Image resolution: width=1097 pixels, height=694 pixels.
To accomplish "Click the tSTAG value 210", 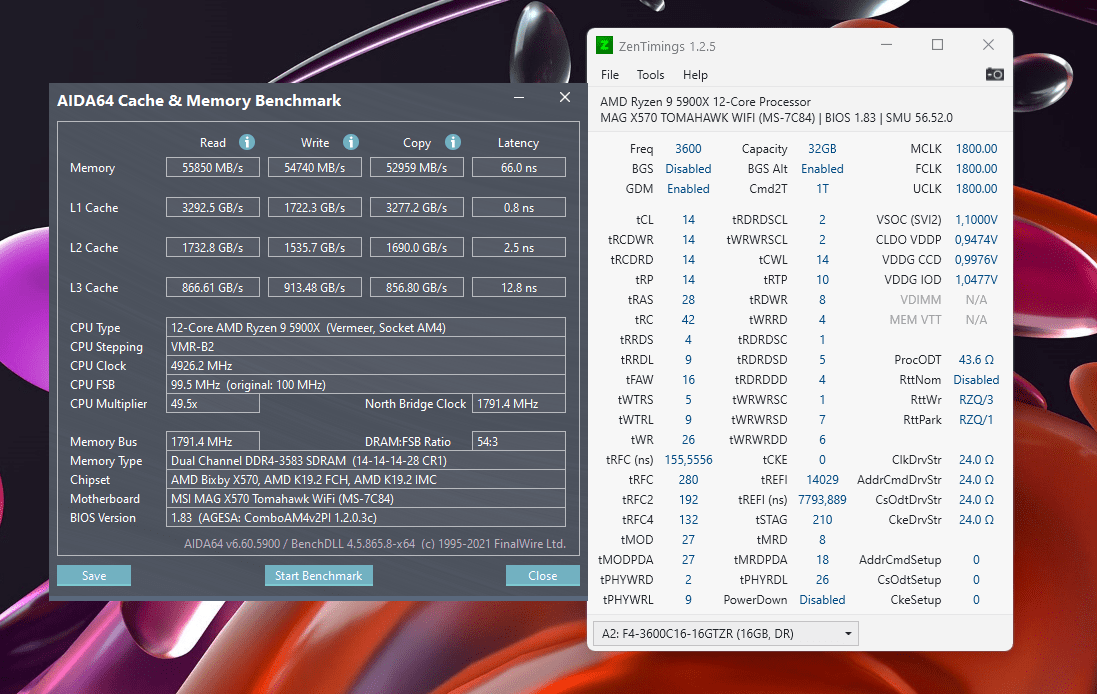I will pos(822,520).
